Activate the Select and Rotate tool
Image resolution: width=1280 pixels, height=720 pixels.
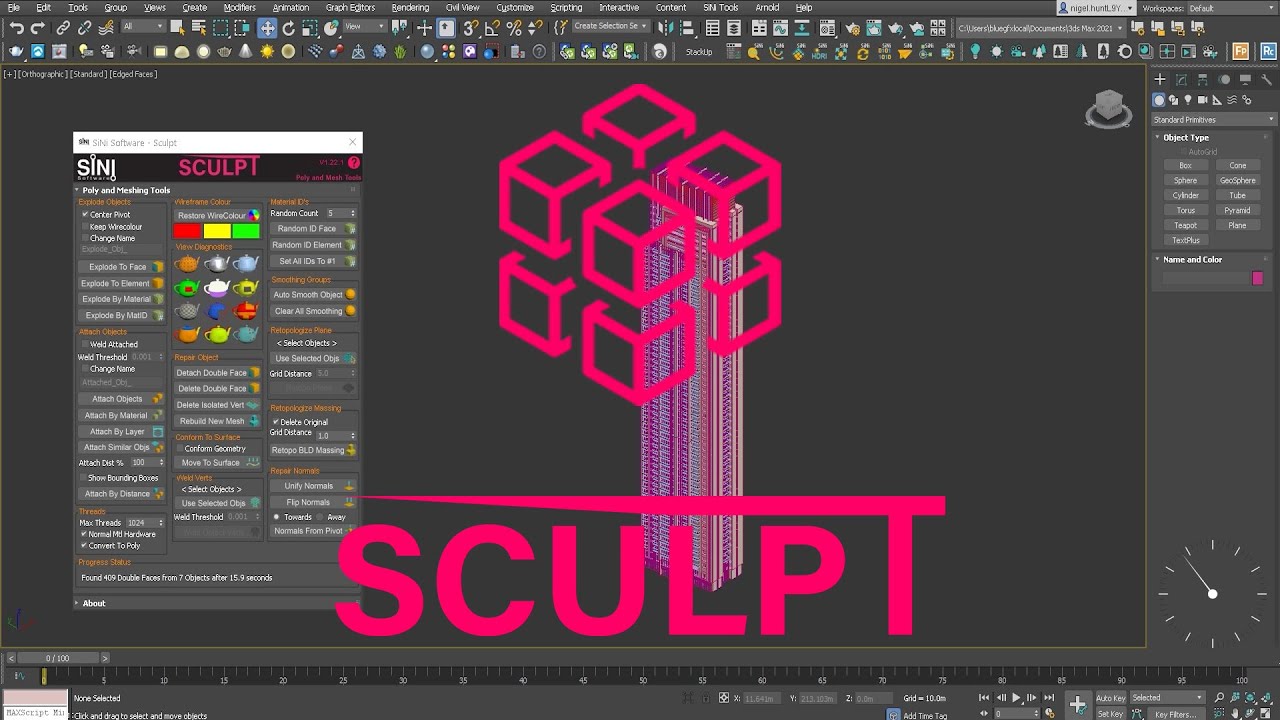[x=289, y=28]
